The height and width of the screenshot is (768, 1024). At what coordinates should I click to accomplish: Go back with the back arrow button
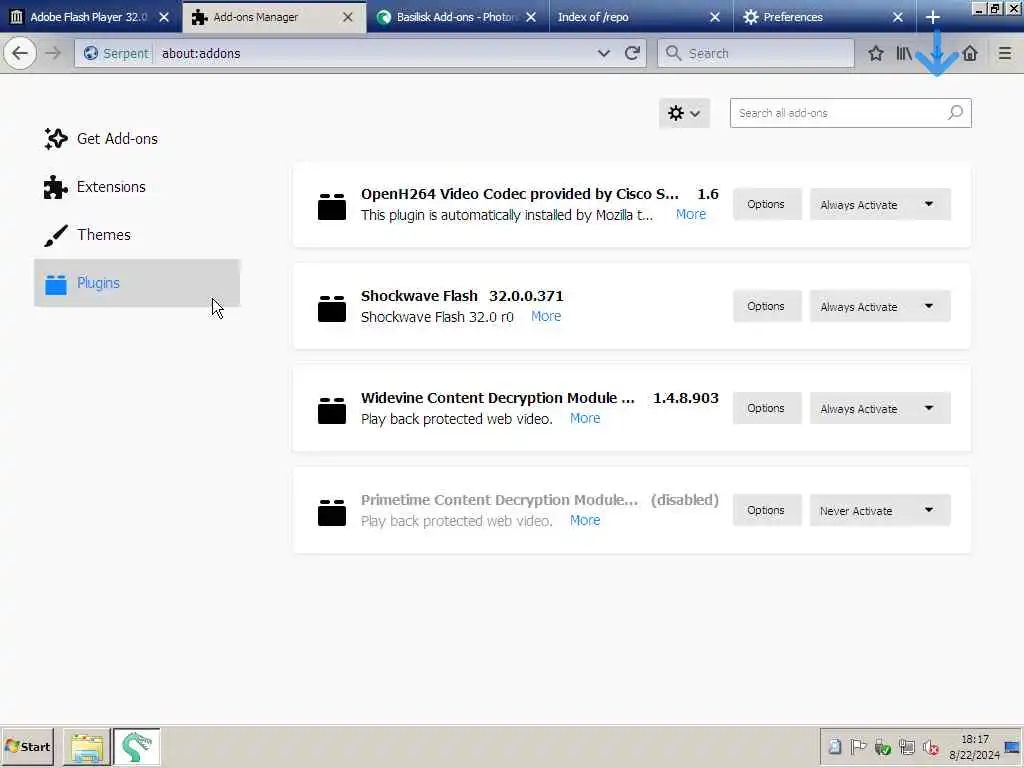[x=20, y=53]
